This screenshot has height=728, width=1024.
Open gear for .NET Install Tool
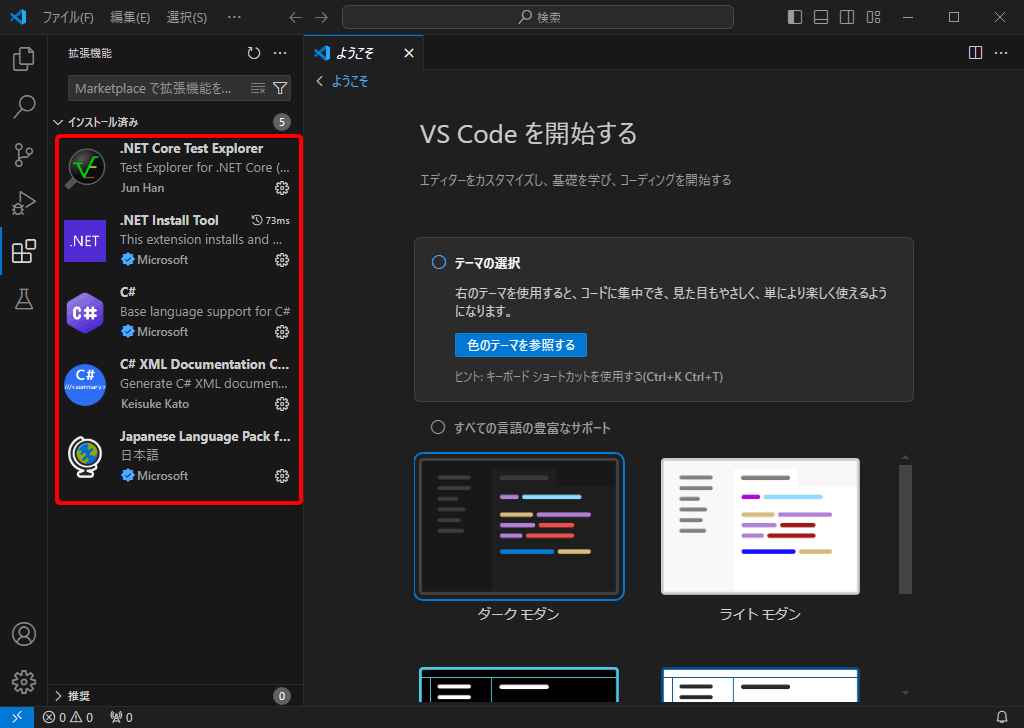click(281, 260)
